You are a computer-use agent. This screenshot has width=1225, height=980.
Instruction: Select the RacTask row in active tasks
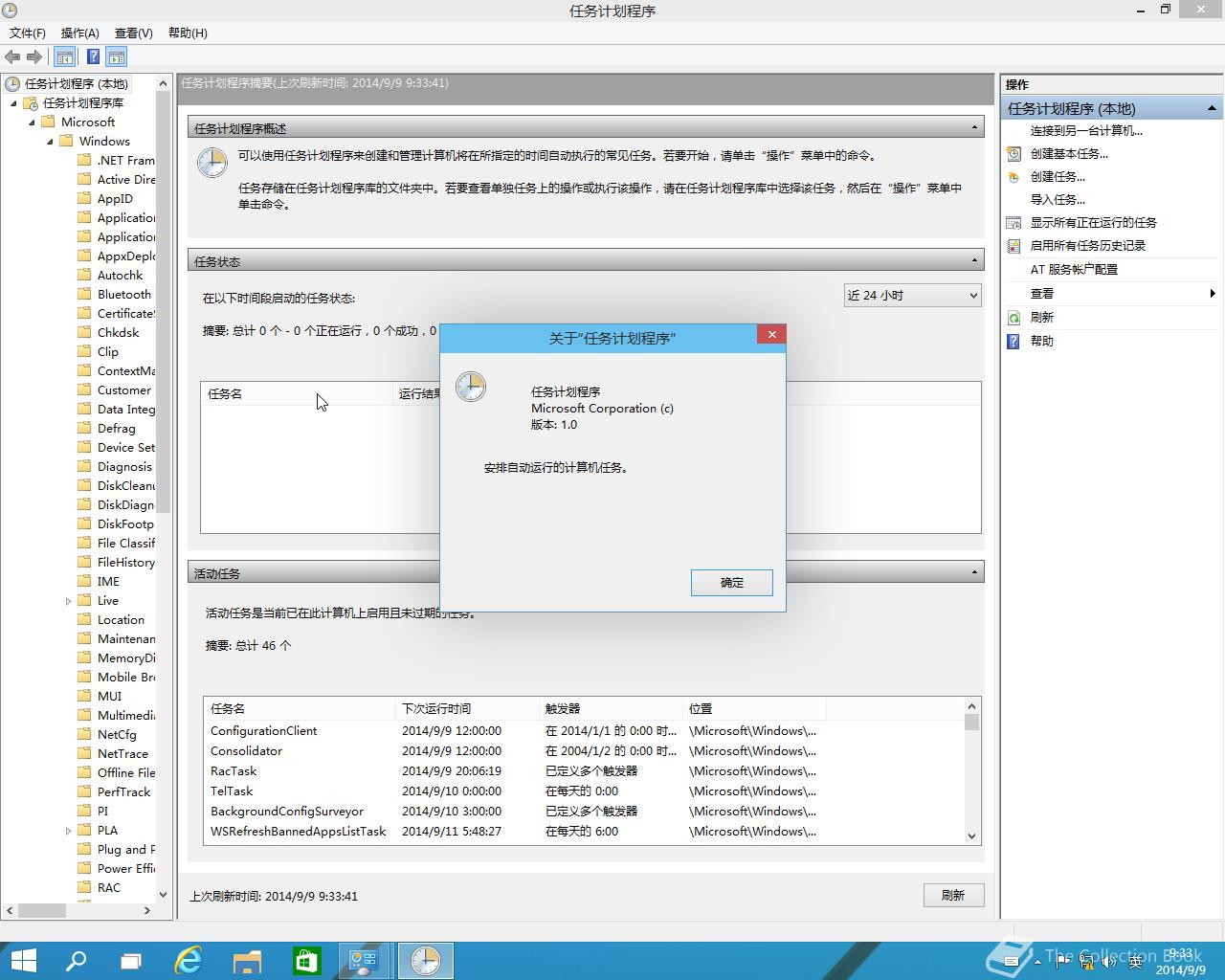(583, 770)
